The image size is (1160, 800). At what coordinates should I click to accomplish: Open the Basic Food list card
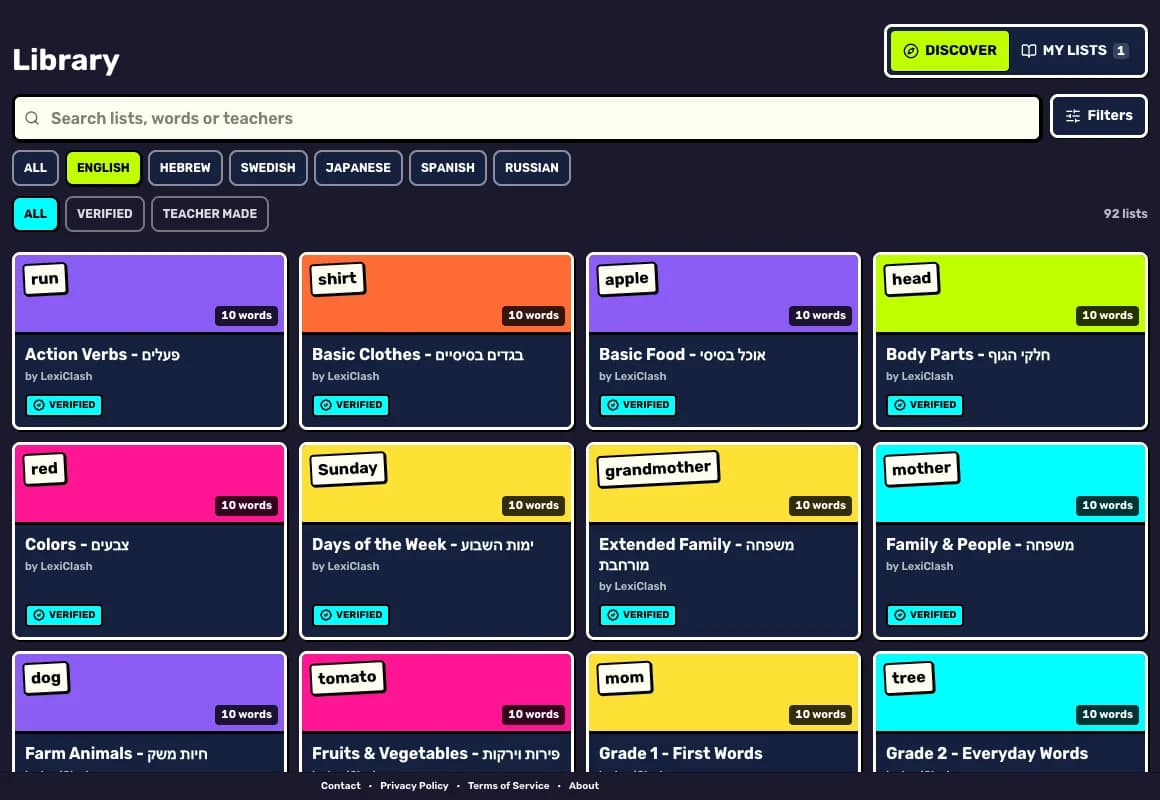(724, 341)
